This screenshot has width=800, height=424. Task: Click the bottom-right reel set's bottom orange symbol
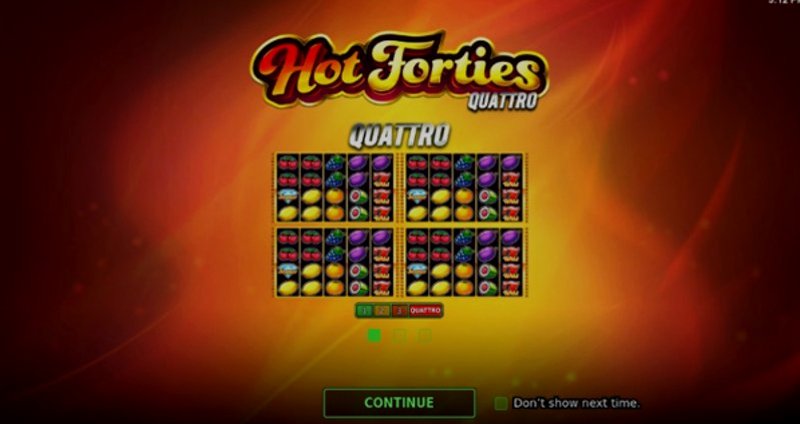[x=464, y=287]
